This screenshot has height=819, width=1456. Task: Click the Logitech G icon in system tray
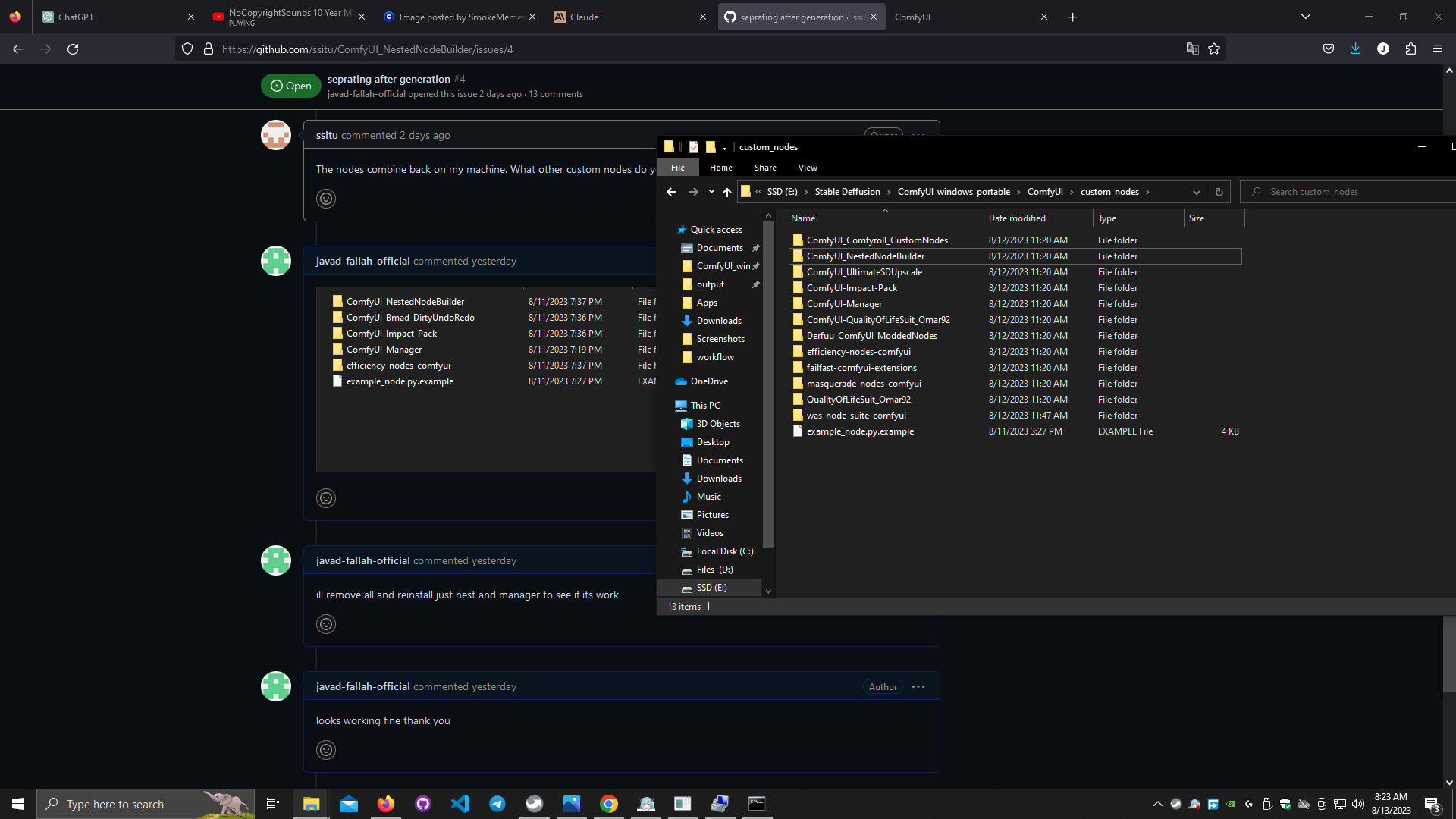tap(1249, 804)
